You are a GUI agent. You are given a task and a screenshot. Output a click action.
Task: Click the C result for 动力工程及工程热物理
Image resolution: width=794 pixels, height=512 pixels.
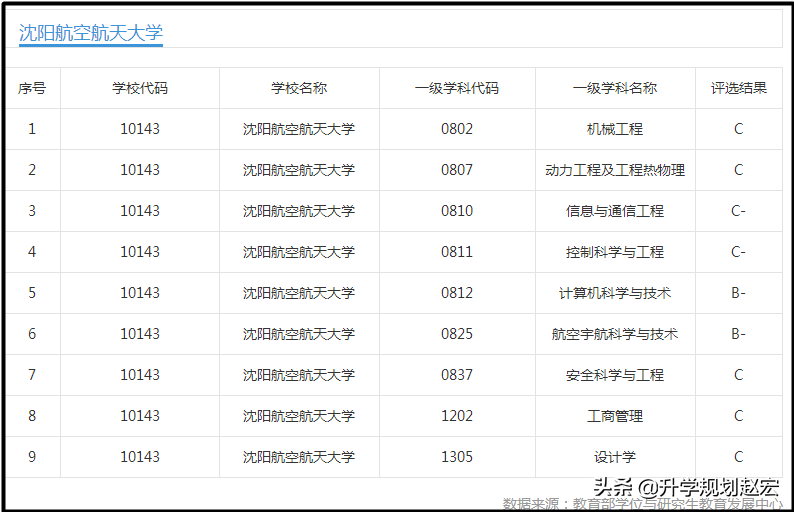pyautogui.click(x=738, y=170)
